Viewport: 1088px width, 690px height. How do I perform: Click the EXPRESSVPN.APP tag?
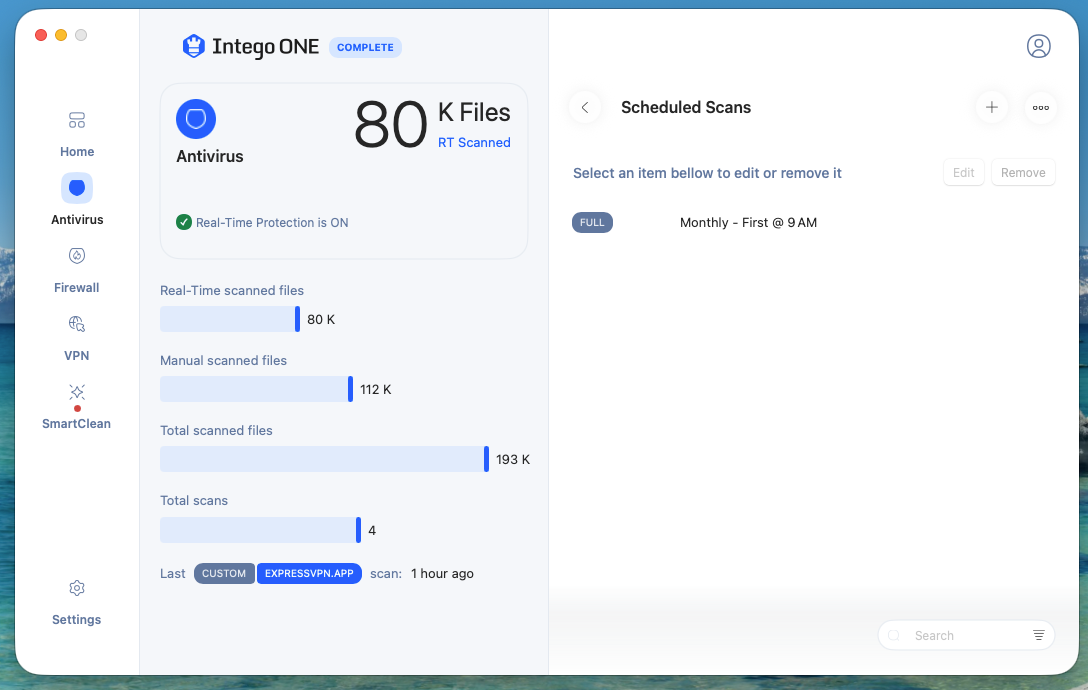tap(309, 573)
